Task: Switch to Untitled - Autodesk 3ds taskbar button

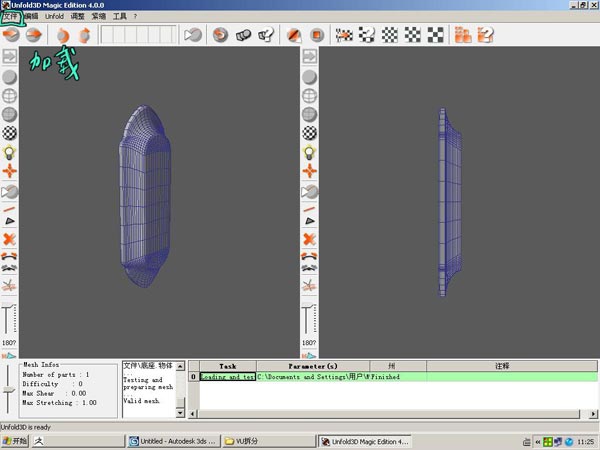Action: click(174, 441)
